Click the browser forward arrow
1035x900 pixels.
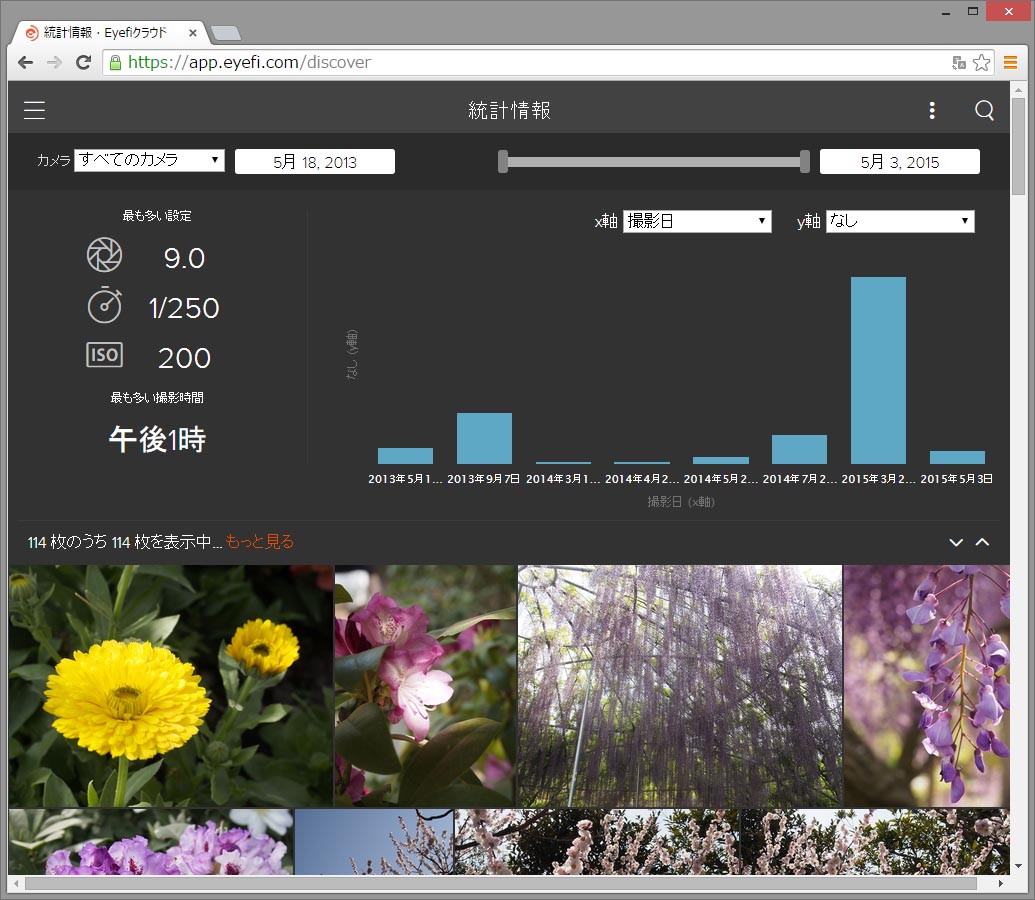point(54,63)
